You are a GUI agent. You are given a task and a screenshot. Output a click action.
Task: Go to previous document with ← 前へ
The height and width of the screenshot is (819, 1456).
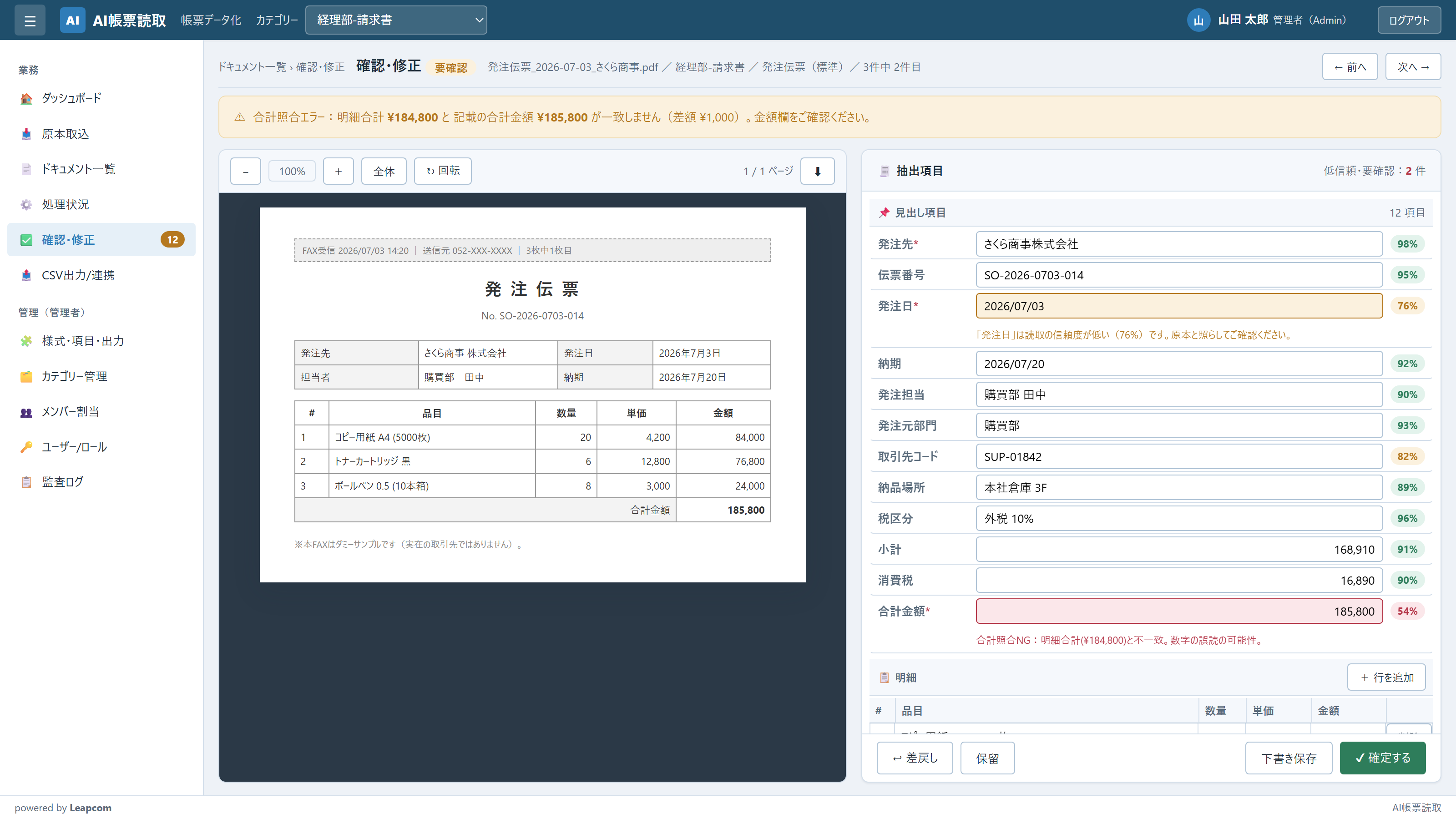(1350, 67)
